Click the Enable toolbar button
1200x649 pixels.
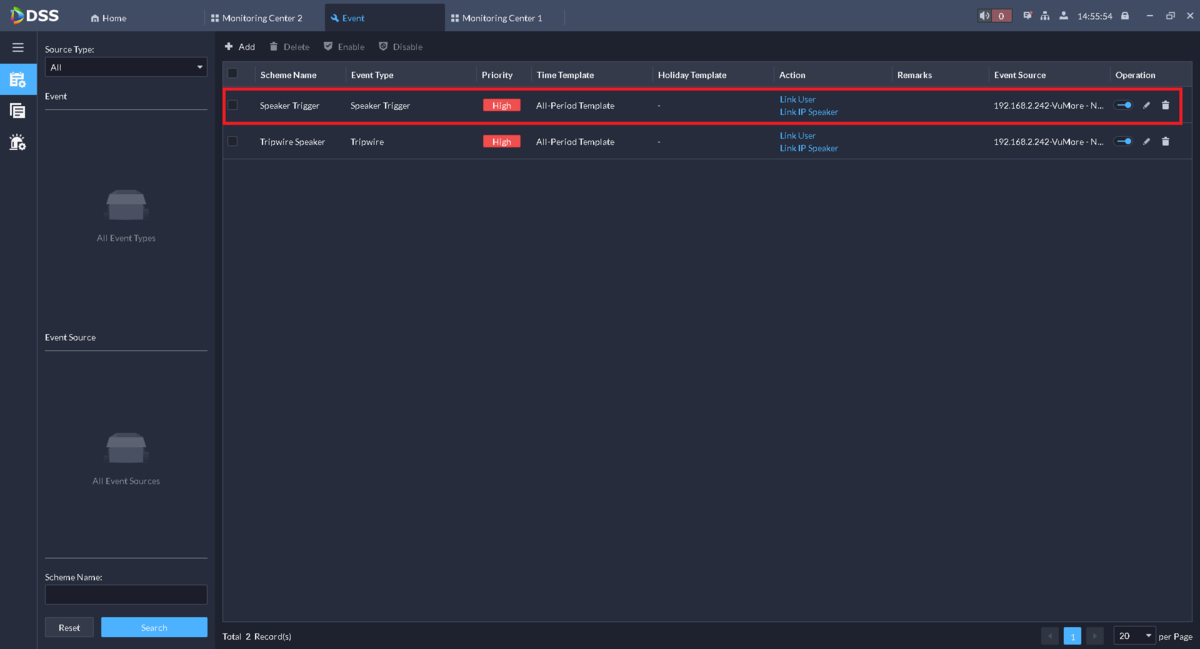point(344,47)
